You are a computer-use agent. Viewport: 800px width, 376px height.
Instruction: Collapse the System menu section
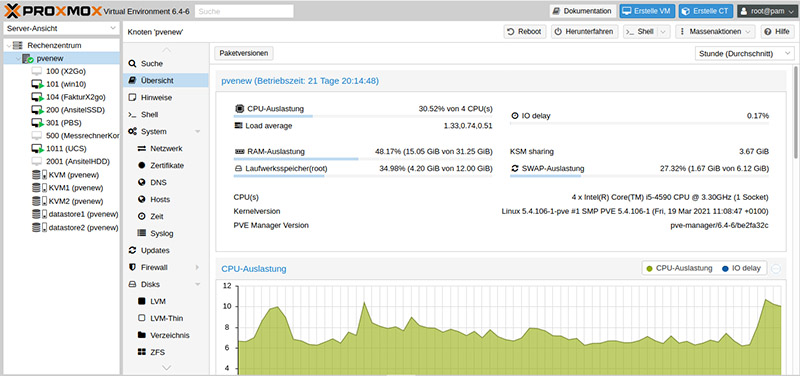point(197,132)
